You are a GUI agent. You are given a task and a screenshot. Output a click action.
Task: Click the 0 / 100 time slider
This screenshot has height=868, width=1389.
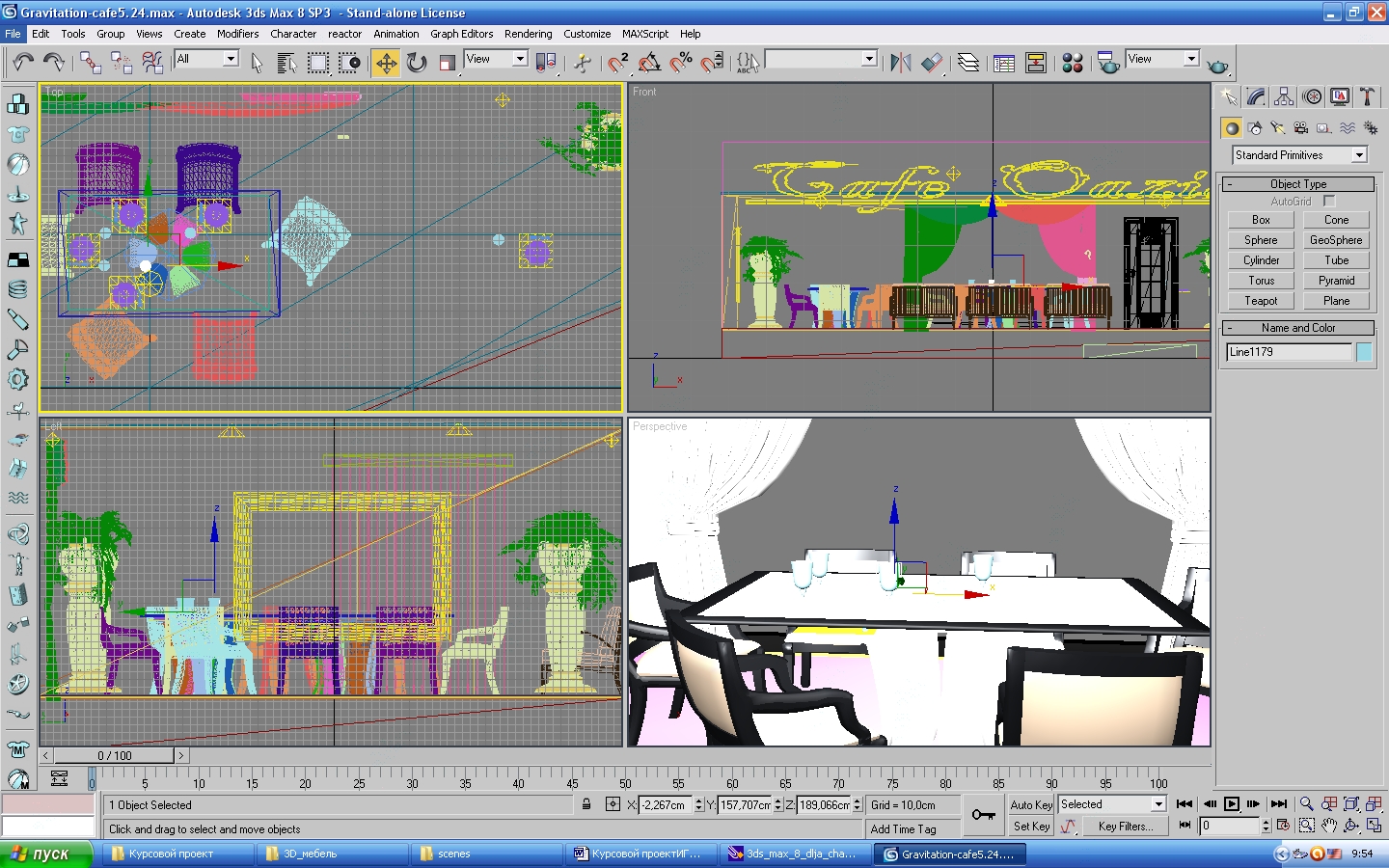point(115,755)
